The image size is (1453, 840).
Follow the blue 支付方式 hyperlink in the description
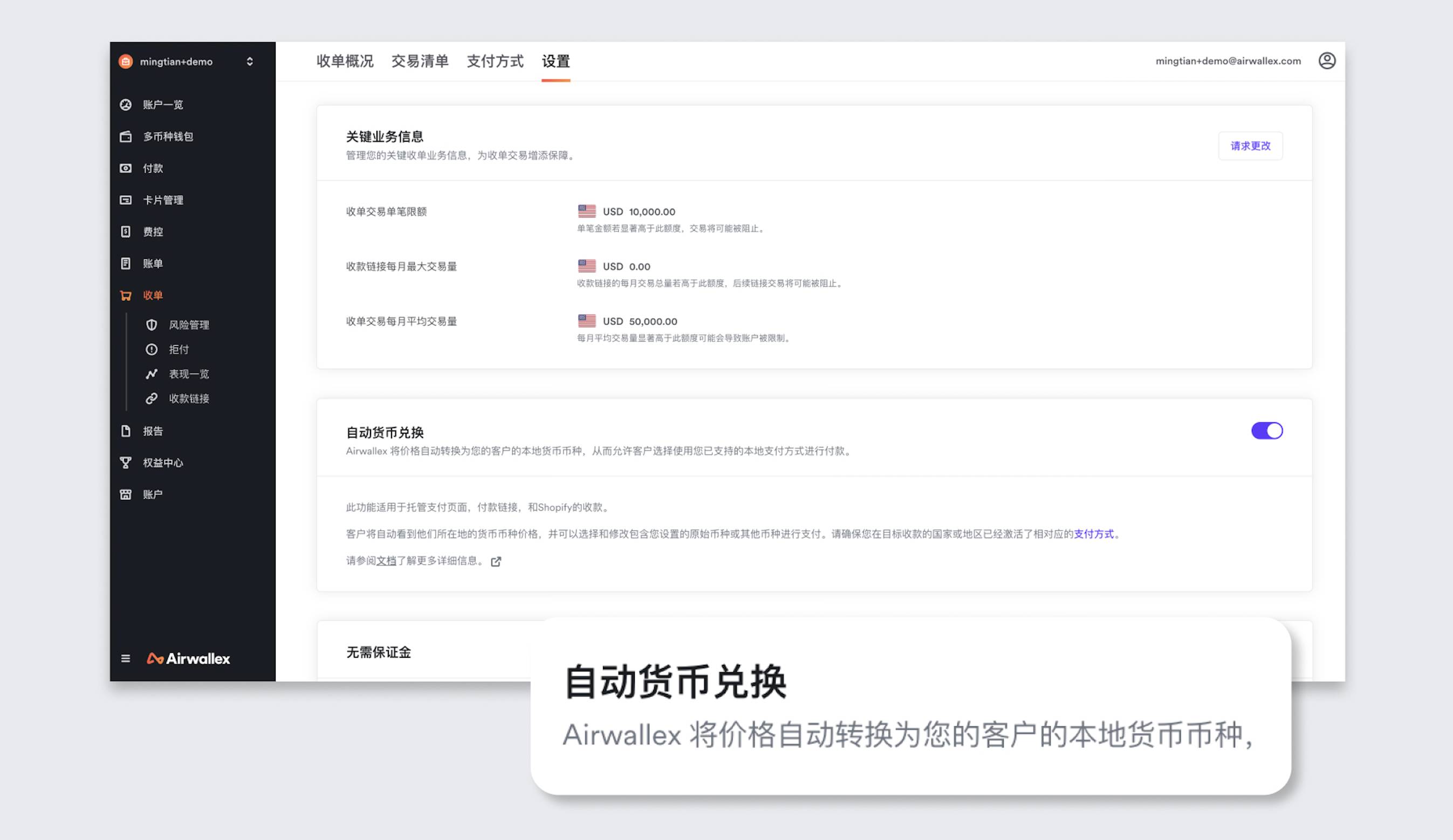coord(1094,534)
